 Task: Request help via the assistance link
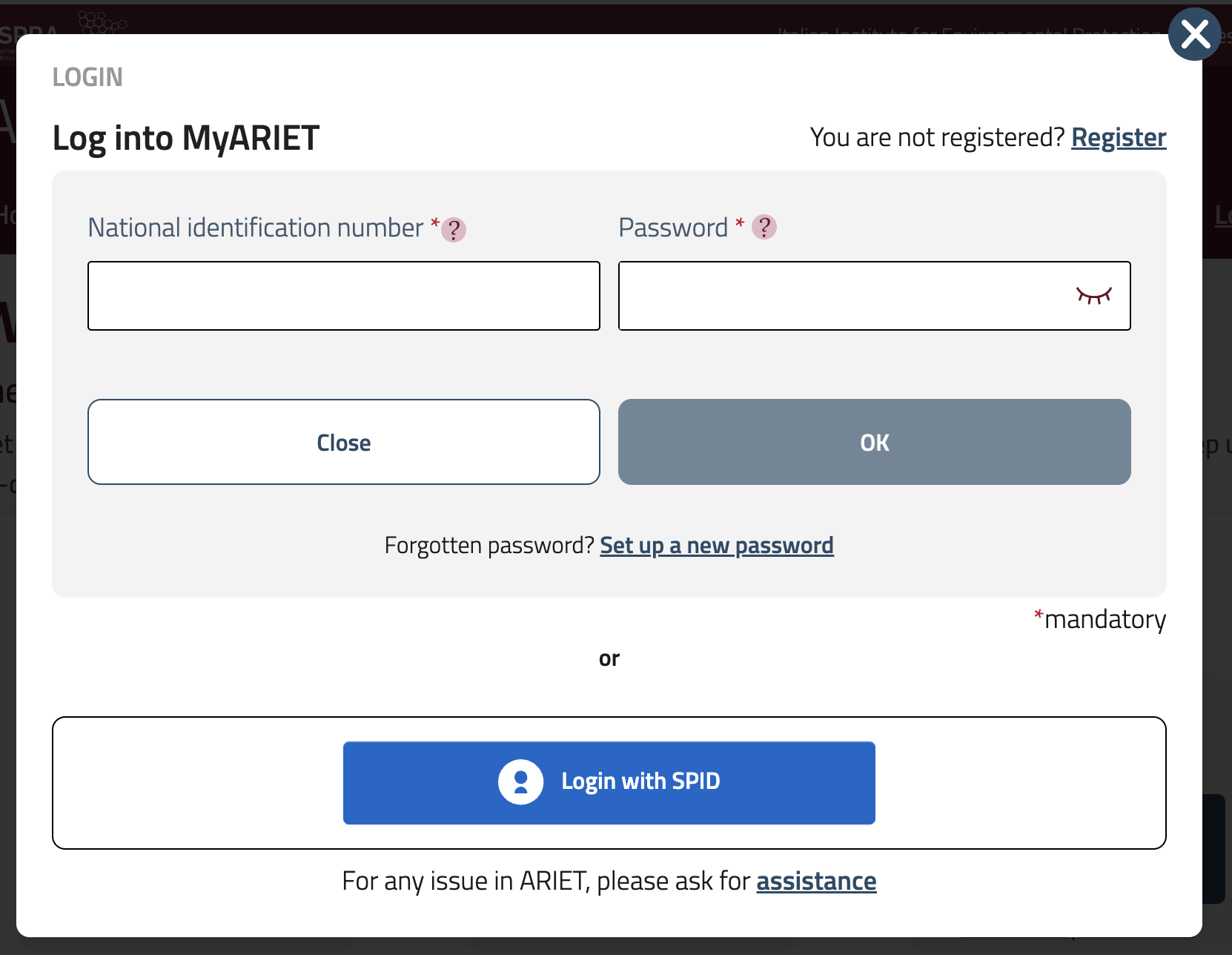click(816, 881)
